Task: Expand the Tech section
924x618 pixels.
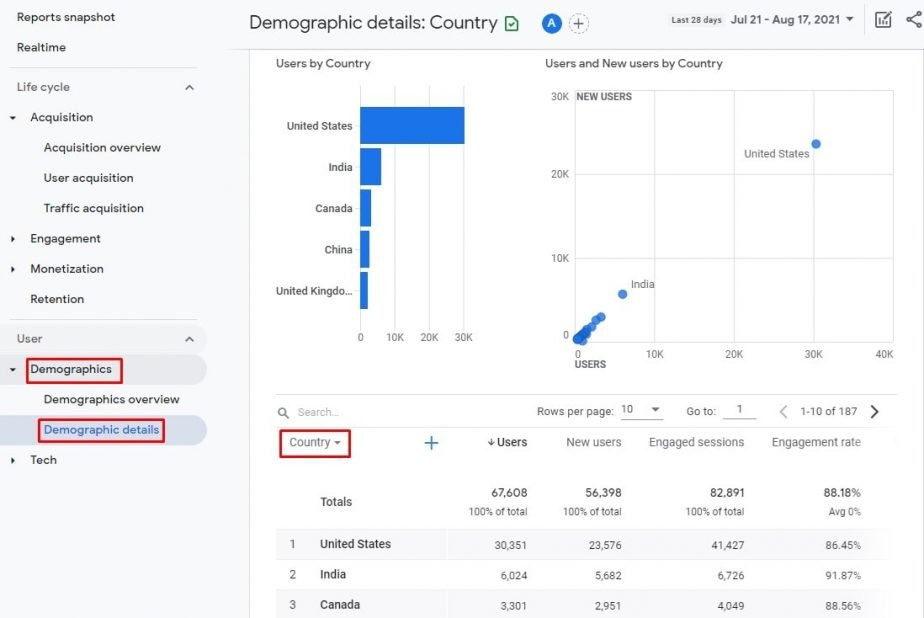Action: pos(43,460)
